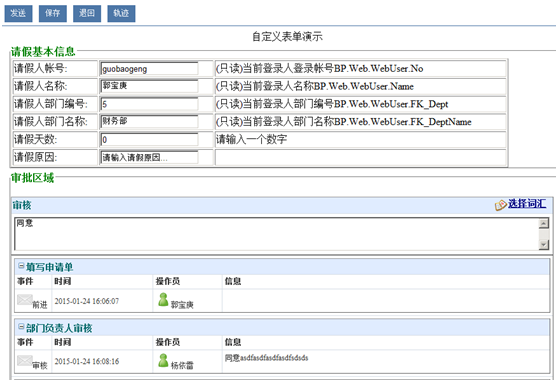Click the 退回 (Return) button

tap(87, 14)
